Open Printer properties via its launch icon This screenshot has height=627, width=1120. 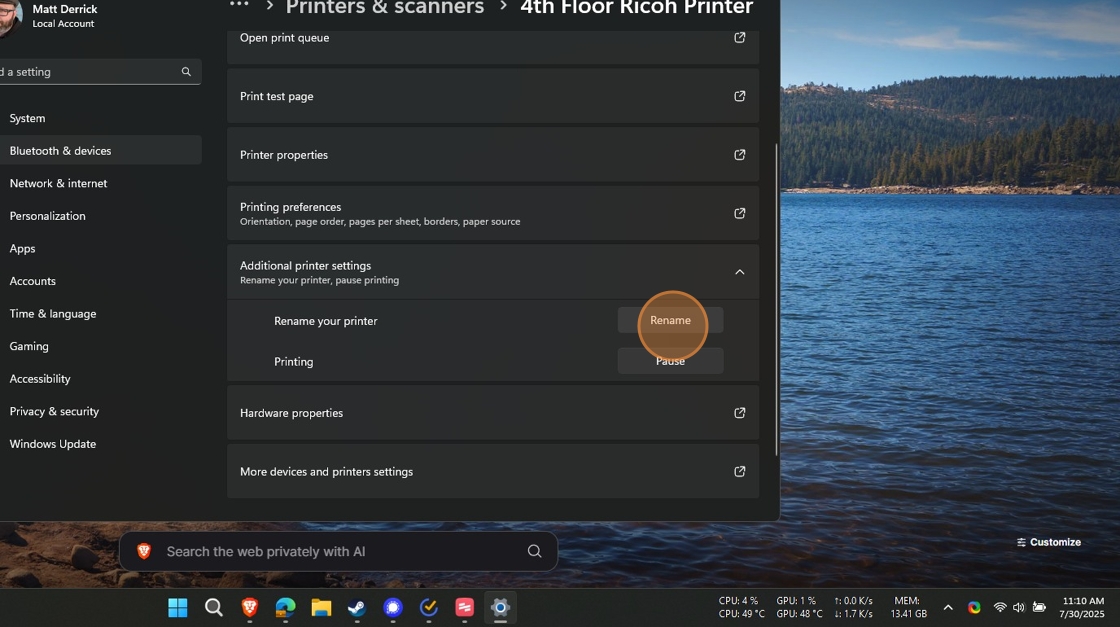[x=739, y=154]
